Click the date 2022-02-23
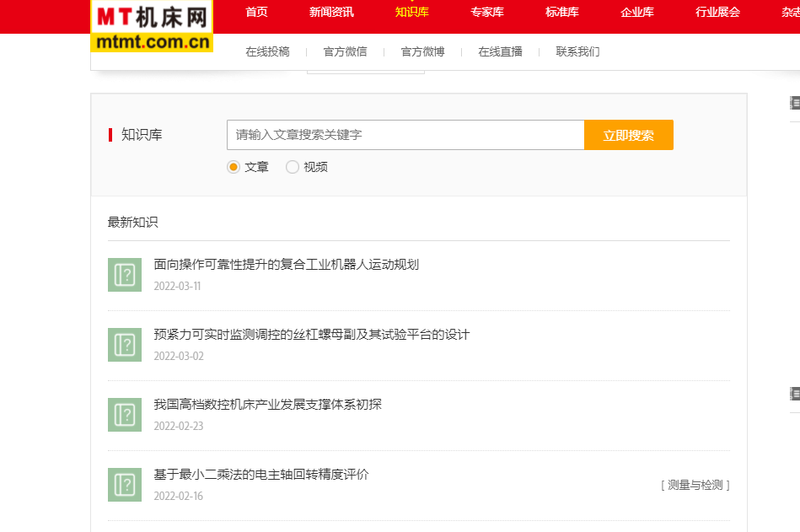The image size is (800, 532). (x=179, y=426)
